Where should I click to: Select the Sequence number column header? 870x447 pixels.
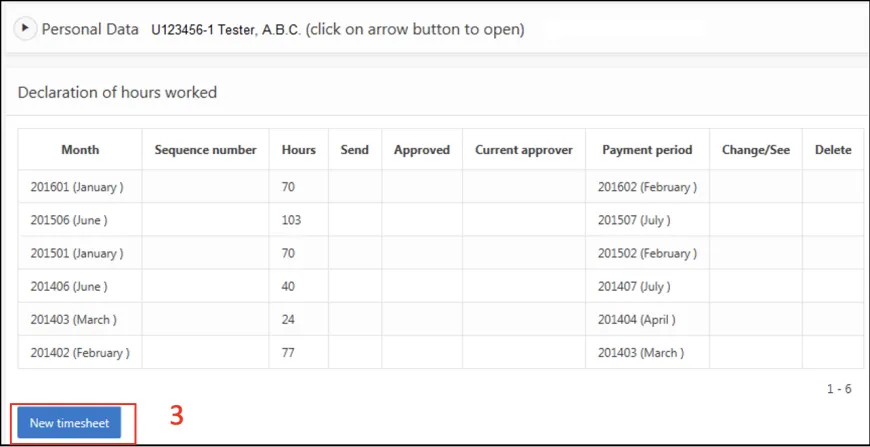click(206, 150)
